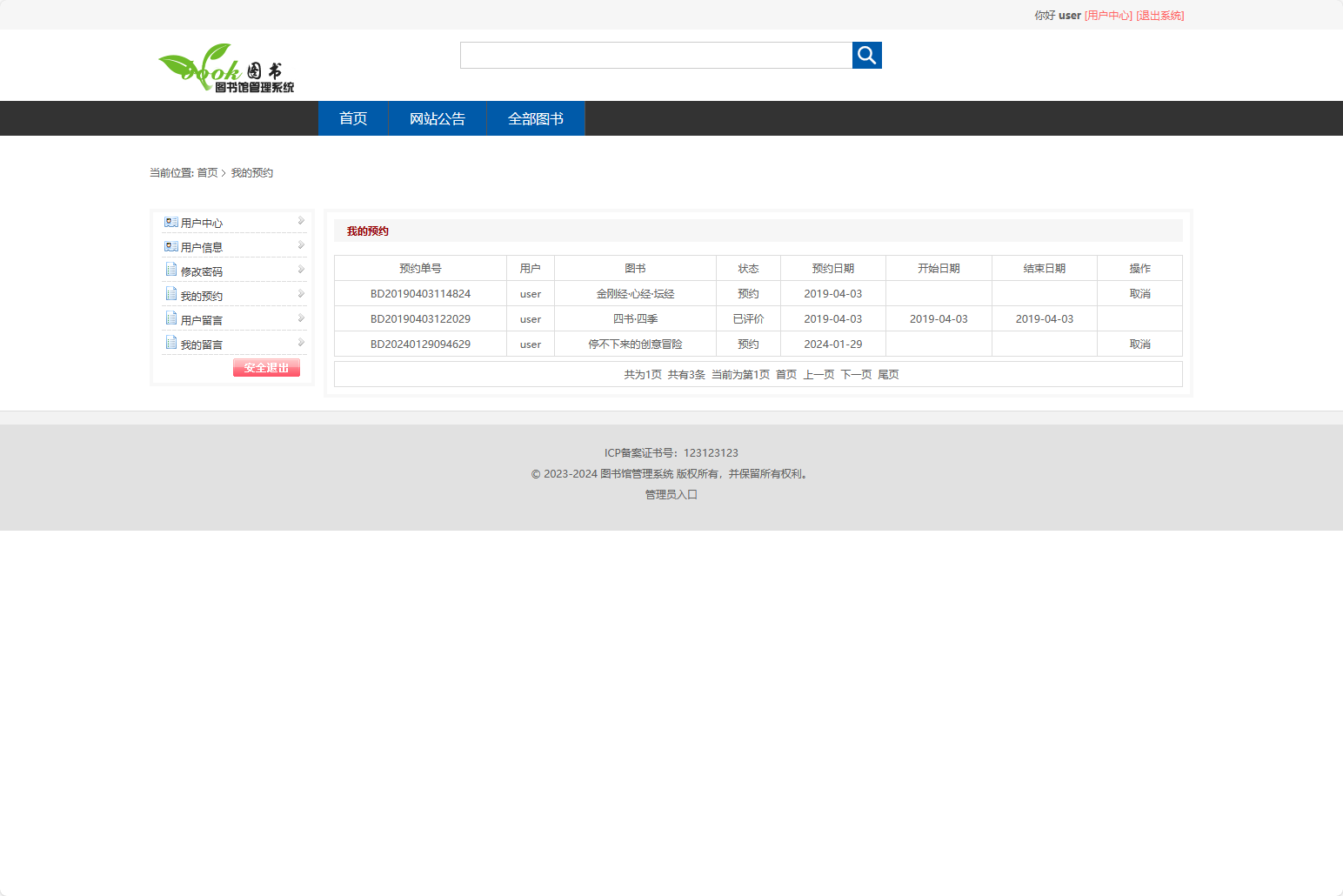Click the arrow at right of 用户信息
This screenshot has width=1343, height=896.
pyautogui.click(x=301, y=245)
